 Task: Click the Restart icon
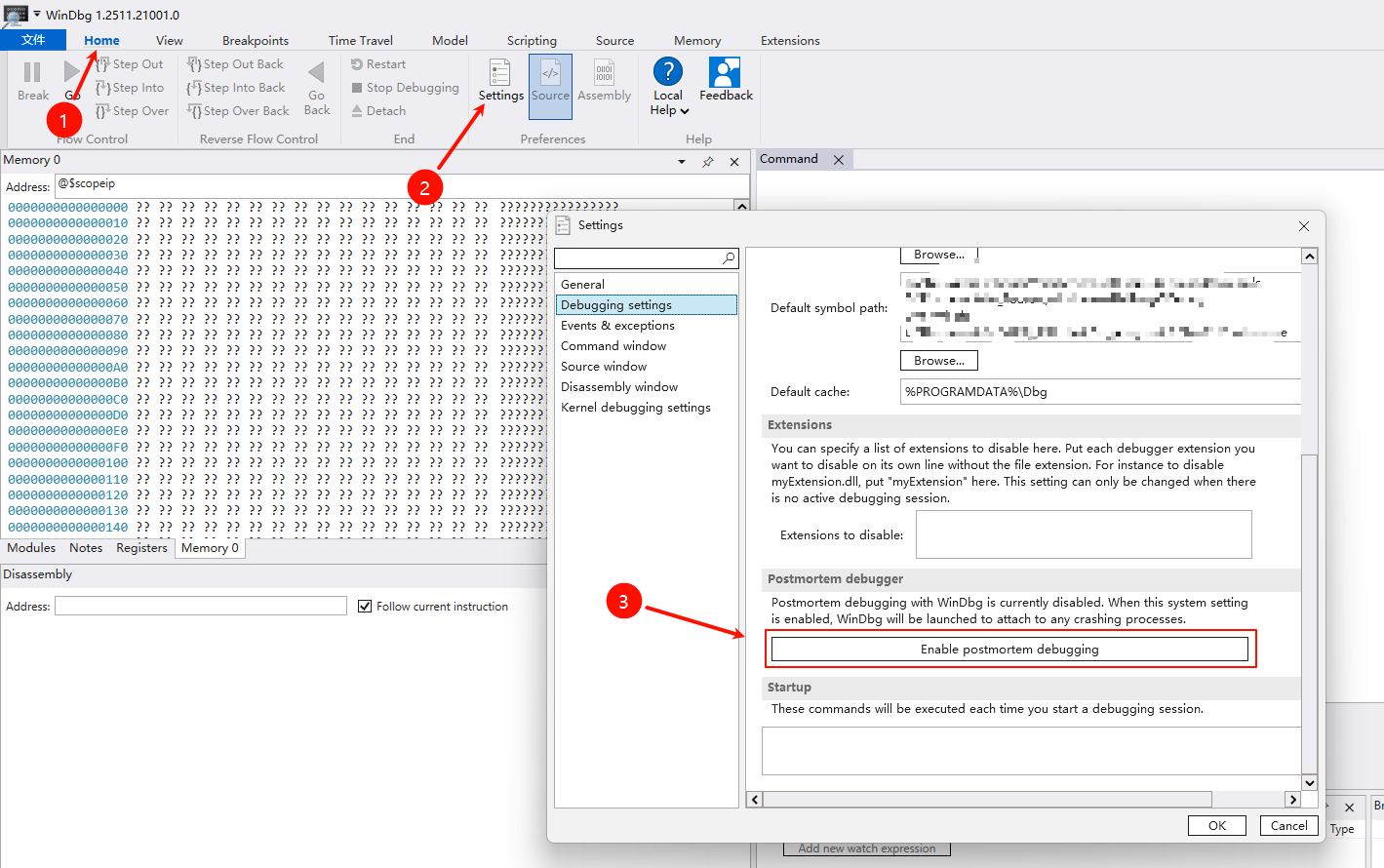coord(357,64)
